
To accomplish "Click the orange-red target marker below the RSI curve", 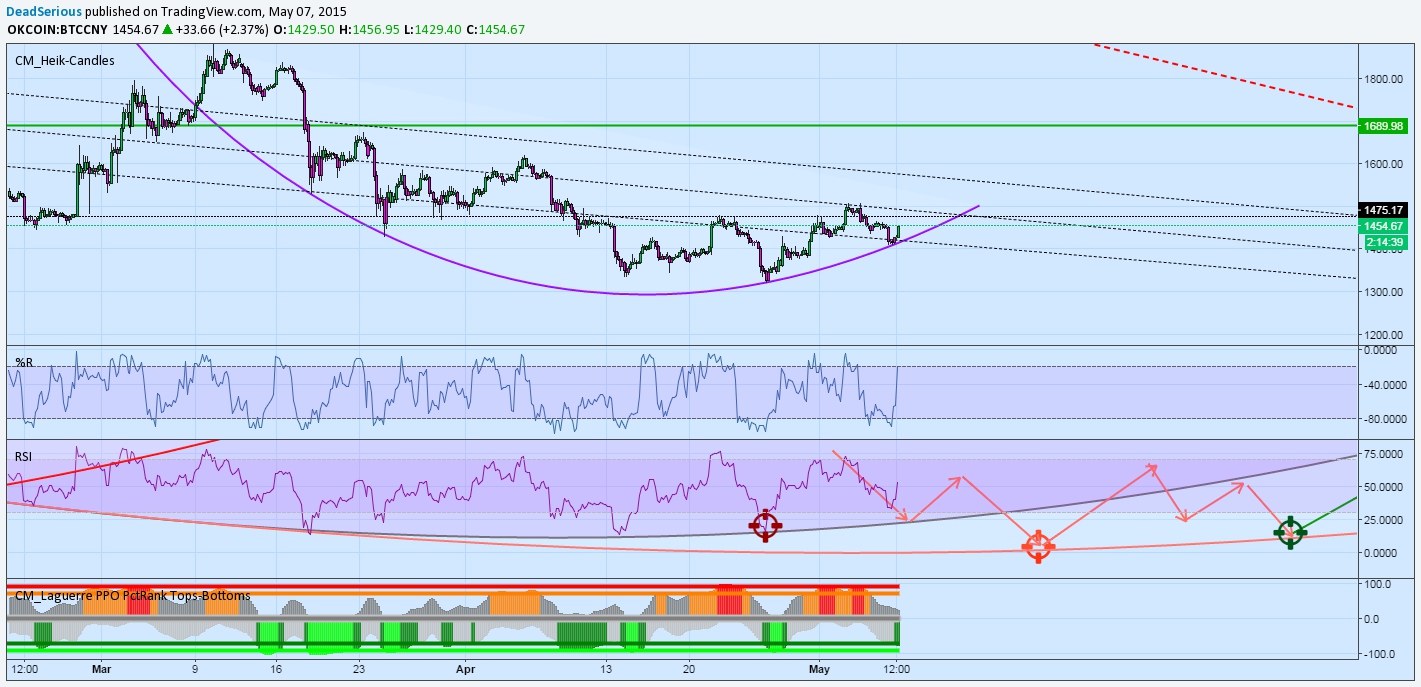I will coord(1038,547).
